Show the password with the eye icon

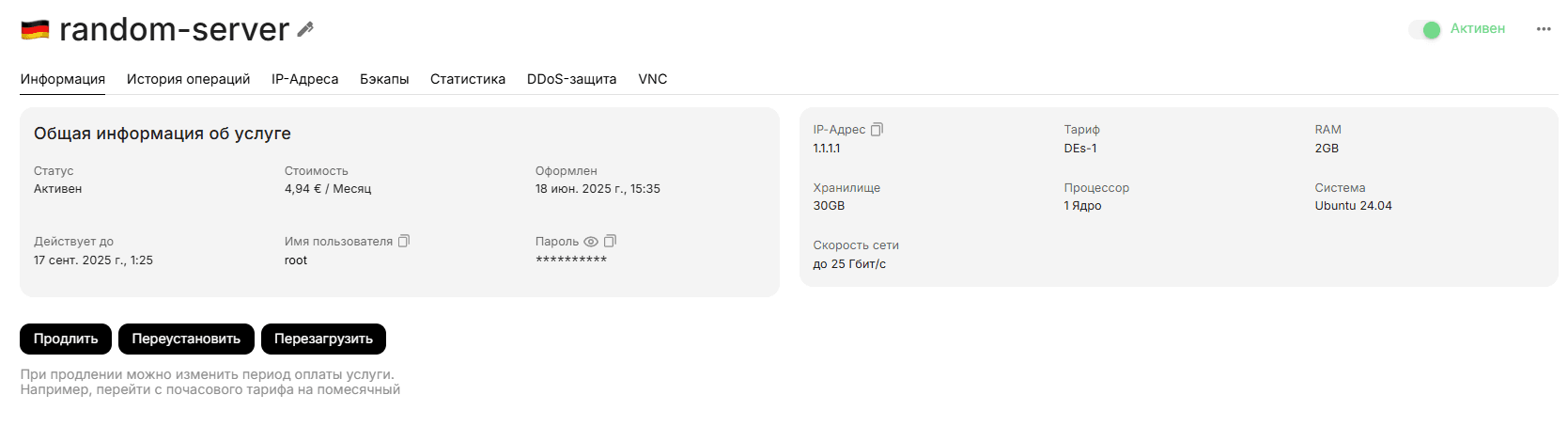click(x=591, y=242)
